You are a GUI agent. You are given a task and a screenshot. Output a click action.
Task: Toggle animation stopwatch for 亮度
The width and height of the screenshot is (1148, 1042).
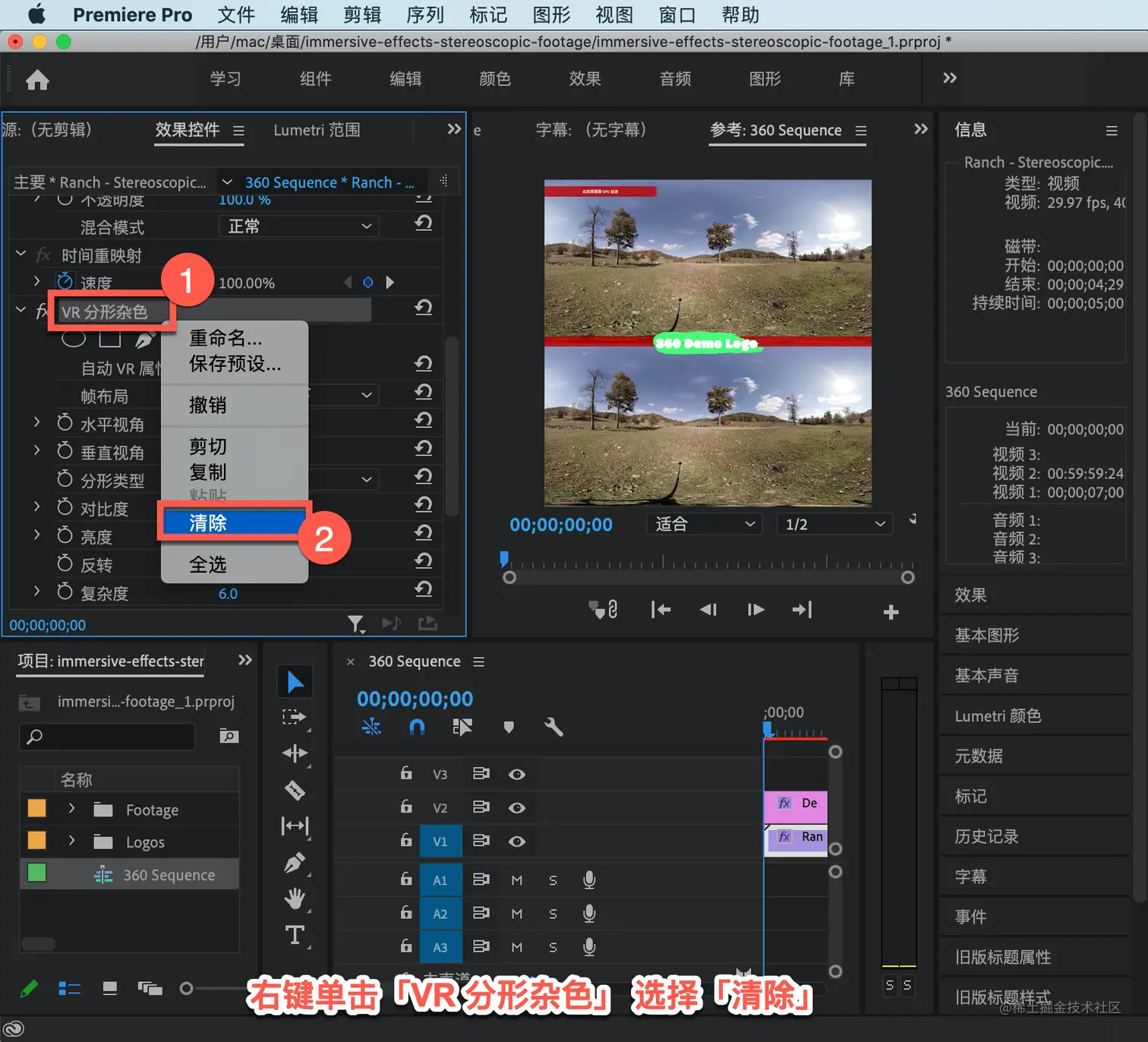65,535
